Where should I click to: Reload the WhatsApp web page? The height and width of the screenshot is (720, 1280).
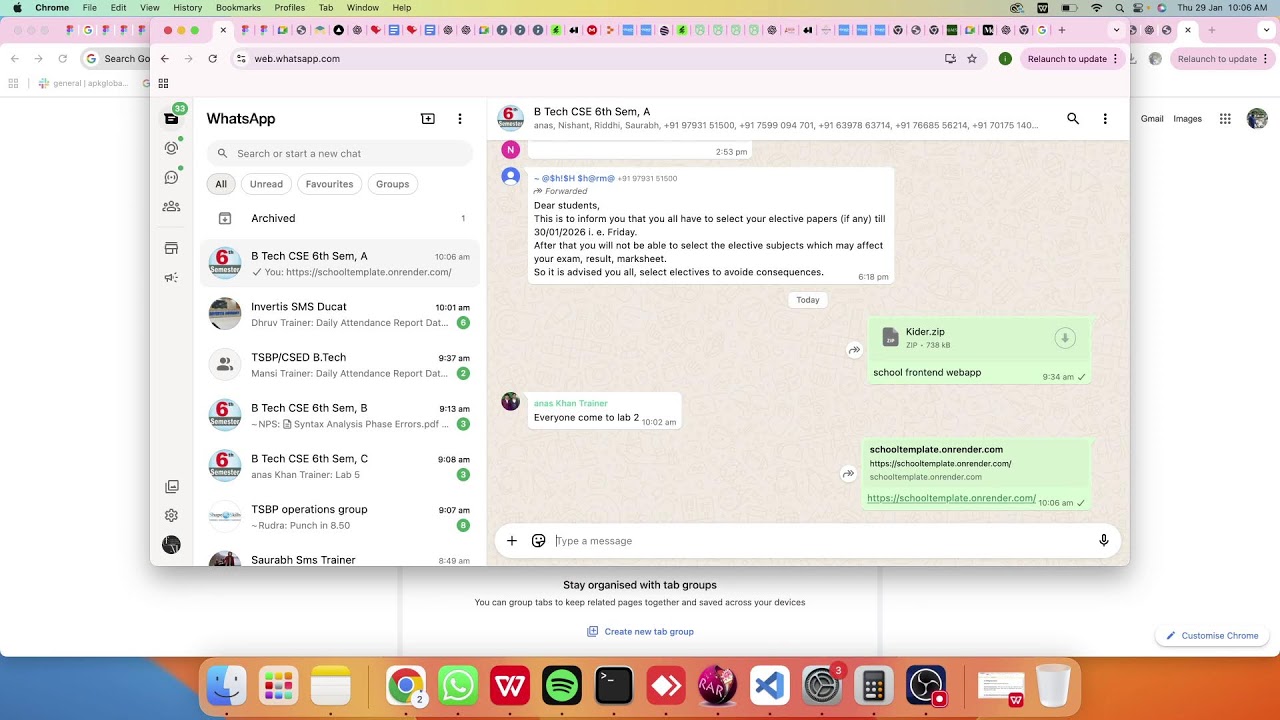tap(213, 59)
